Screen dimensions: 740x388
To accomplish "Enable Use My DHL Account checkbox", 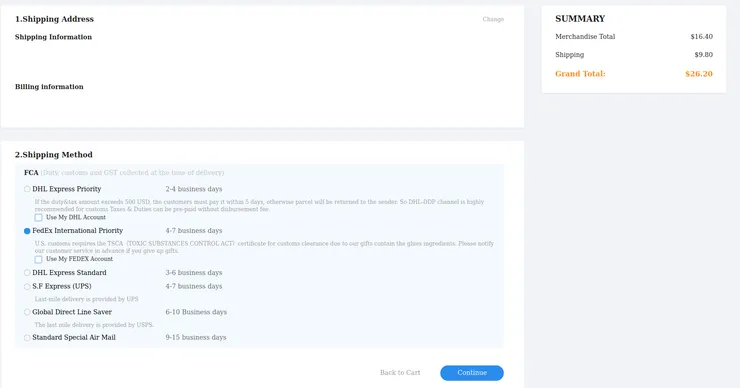I will pyautogui.click(x=38, y=218).
